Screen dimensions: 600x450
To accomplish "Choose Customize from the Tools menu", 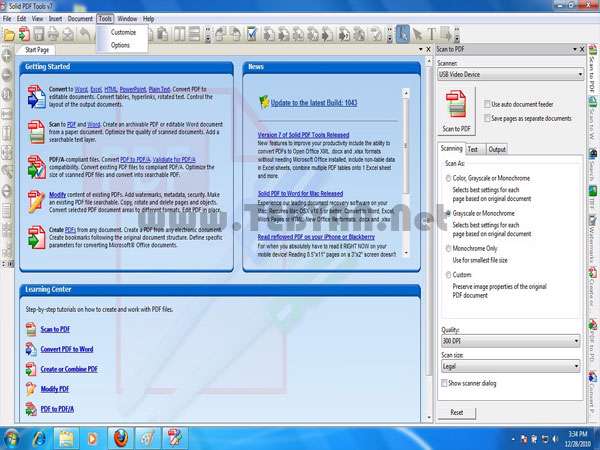I will click(x=123, y=33).
